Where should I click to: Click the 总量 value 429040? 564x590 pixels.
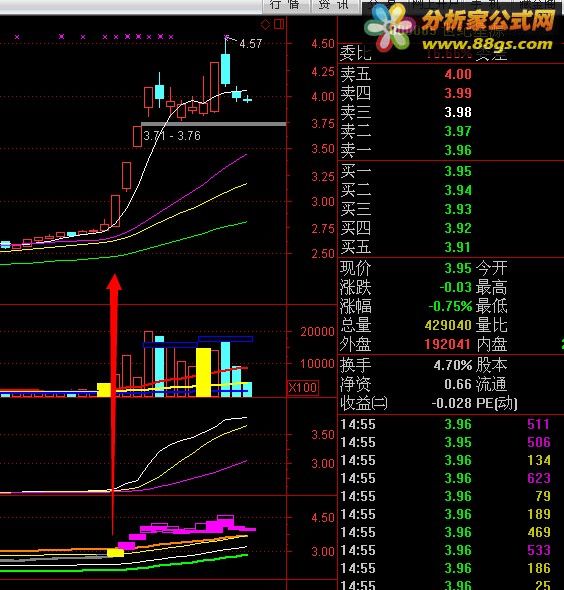point(448,325)
